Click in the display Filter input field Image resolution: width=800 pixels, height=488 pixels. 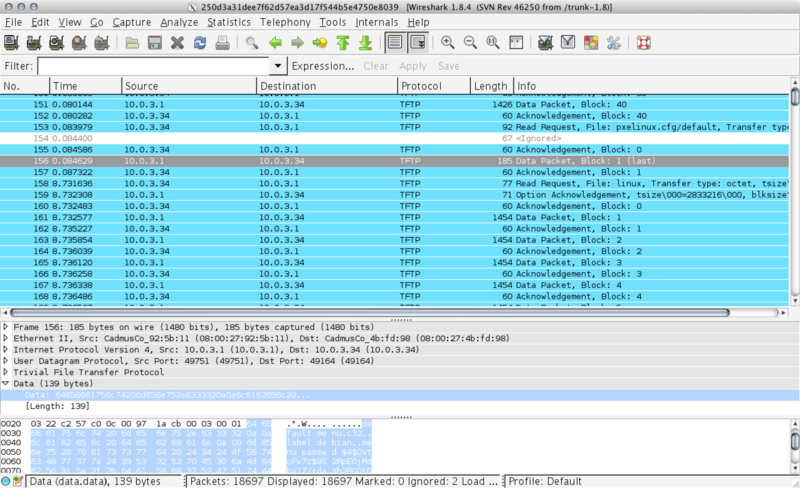[x=154, y=66]
